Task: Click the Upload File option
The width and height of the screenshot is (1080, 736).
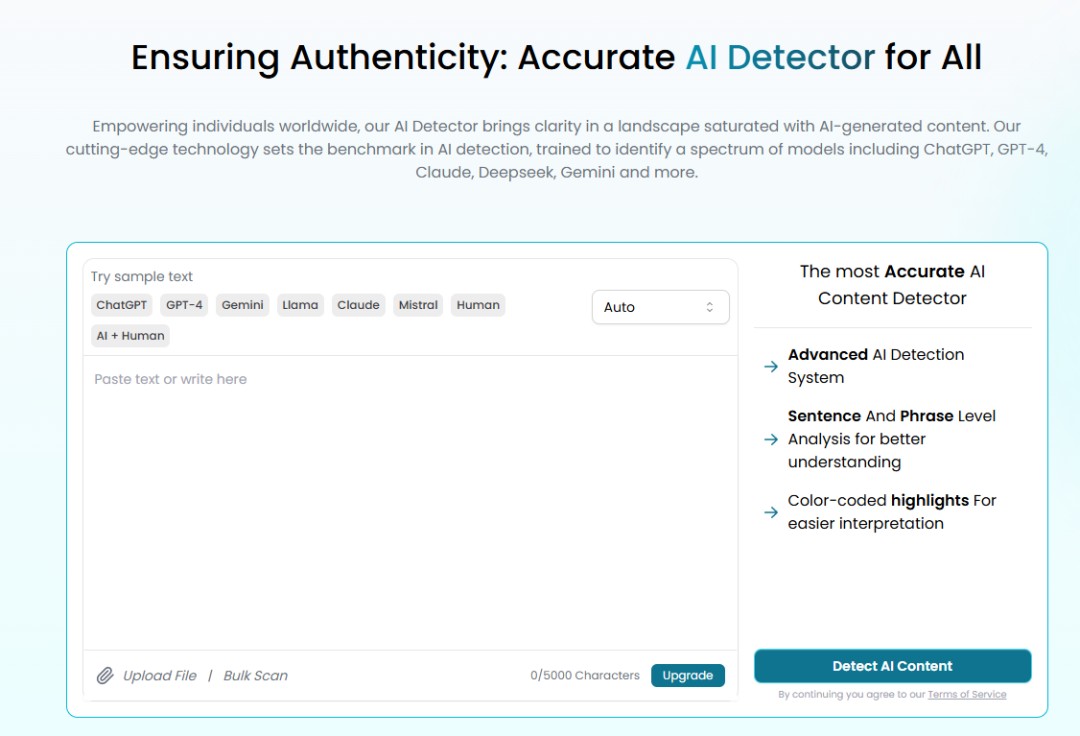Action: coord(160,676)
